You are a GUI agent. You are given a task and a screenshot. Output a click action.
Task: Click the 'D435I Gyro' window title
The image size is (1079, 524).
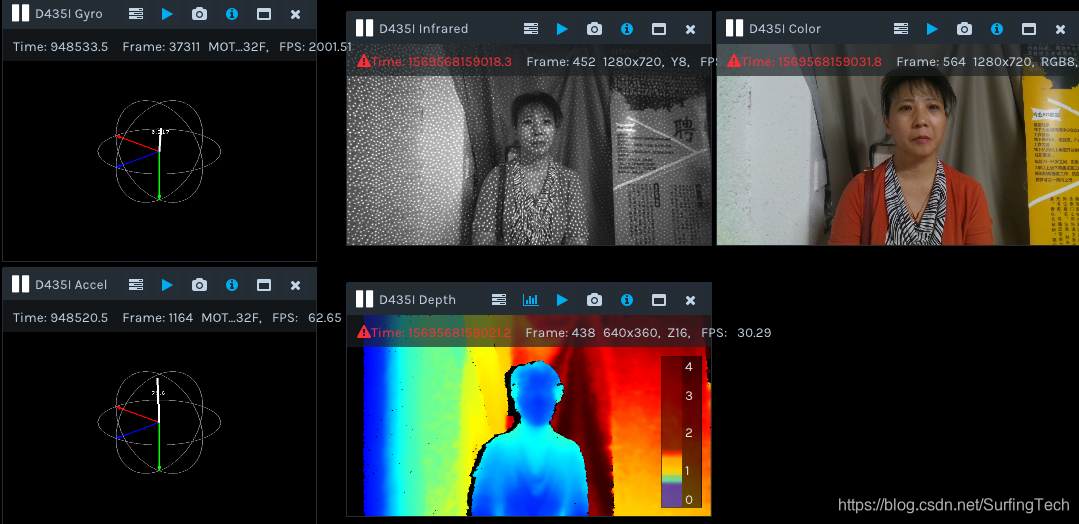coord(69,14)
